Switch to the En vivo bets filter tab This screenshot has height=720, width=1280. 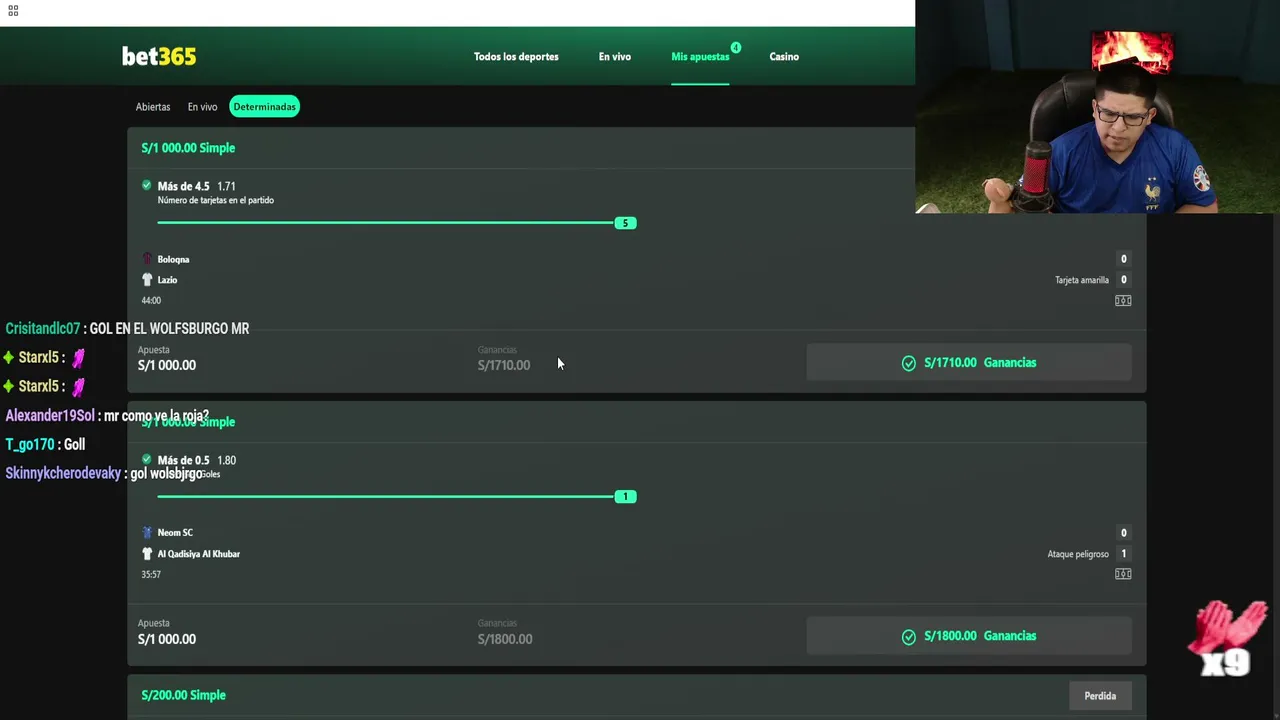tap(202, 107)
